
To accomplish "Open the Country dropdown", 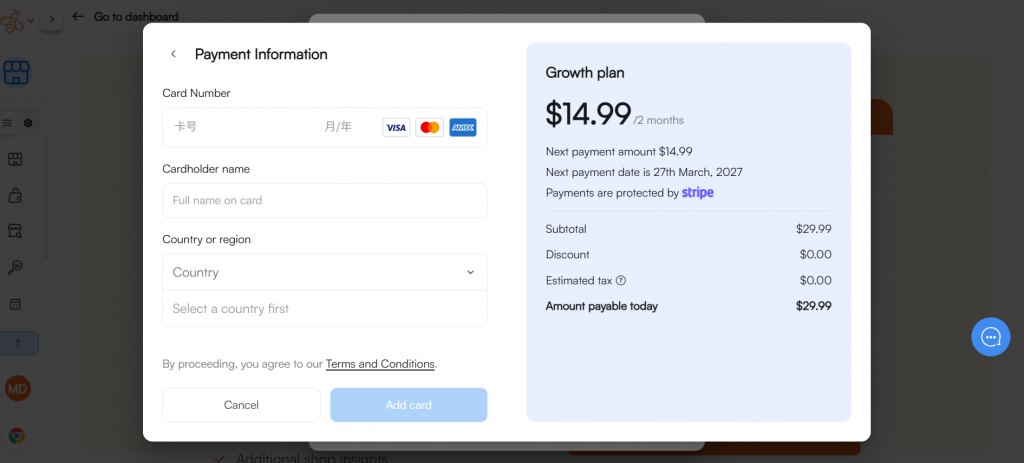I will click(324, 272).
